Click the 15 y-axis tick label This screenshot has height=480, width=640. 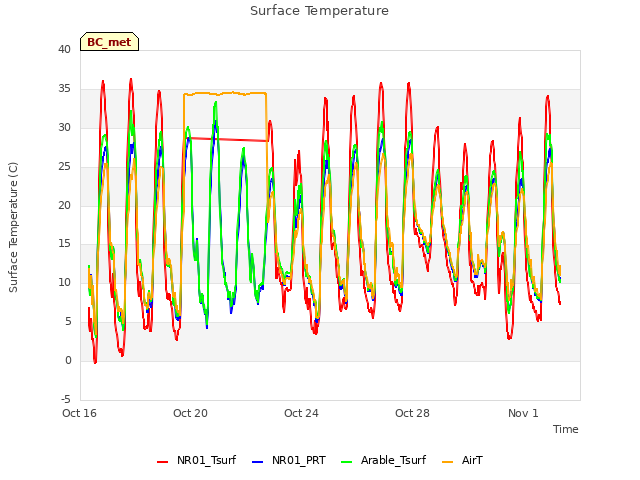64,244
